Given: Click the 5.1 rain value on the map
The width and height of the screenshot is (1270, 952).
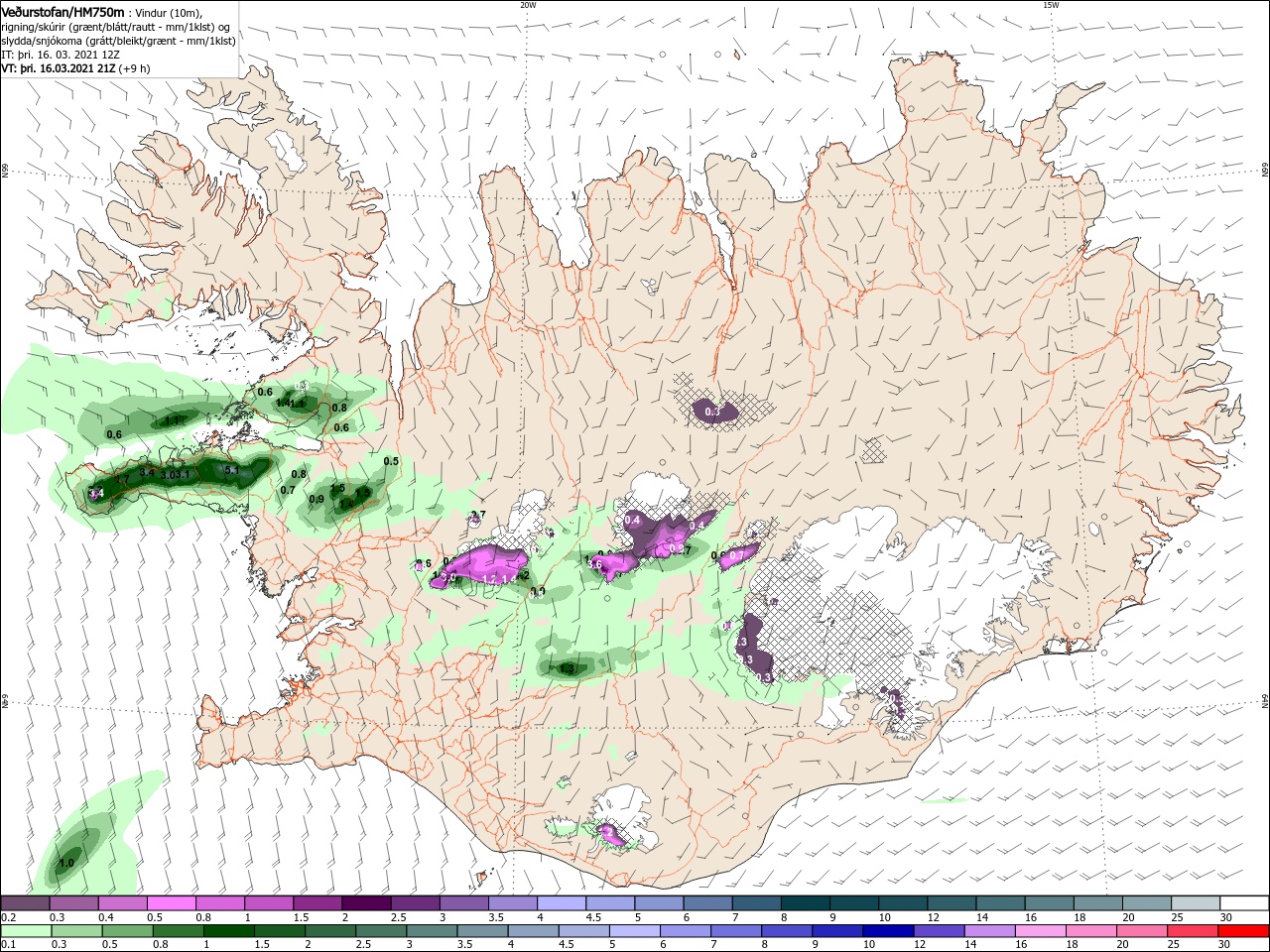Looking at the screenshot, I should point(231,471).
